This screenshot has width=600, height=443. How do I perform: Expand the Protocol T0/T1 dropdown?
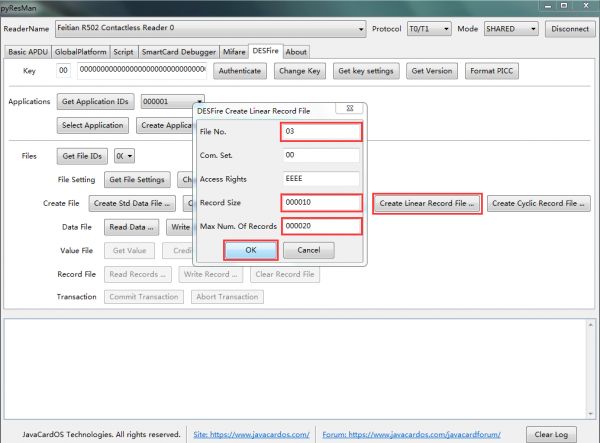(x=446, y=29)
